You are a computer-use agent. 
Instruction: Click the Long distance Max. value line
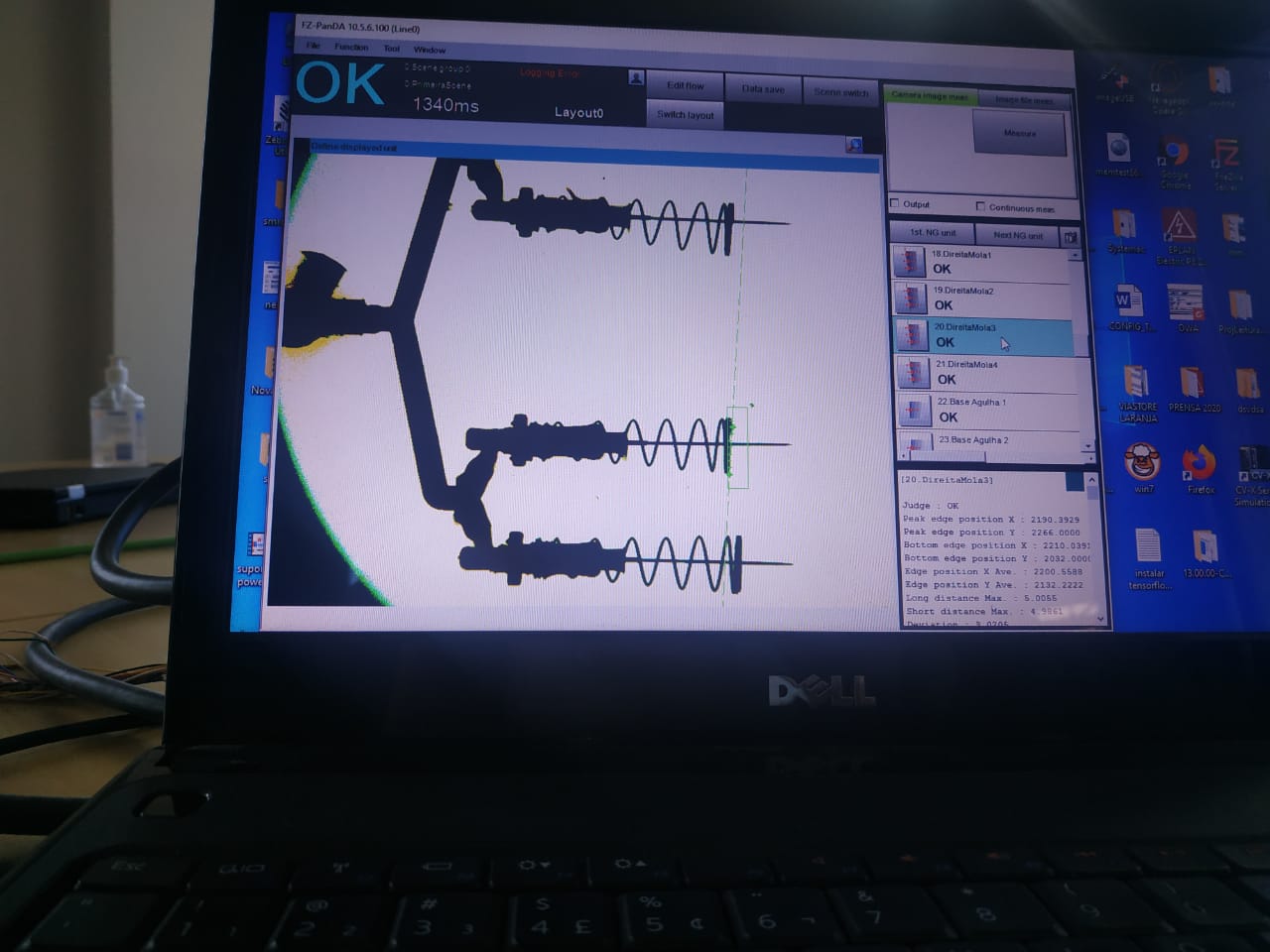pos(980,598)
